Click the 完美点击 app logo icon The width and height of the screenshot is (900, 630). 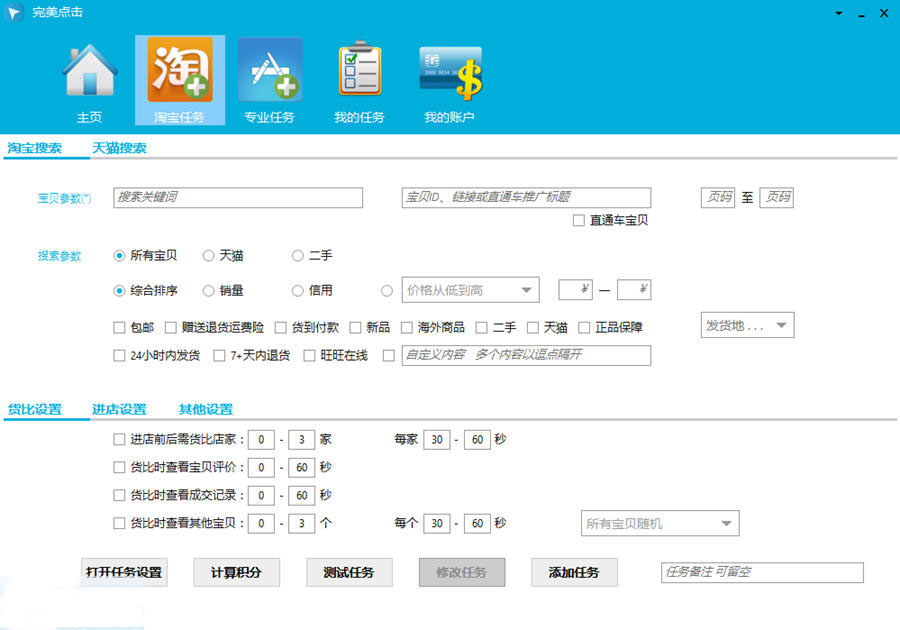tap(14, 12)
